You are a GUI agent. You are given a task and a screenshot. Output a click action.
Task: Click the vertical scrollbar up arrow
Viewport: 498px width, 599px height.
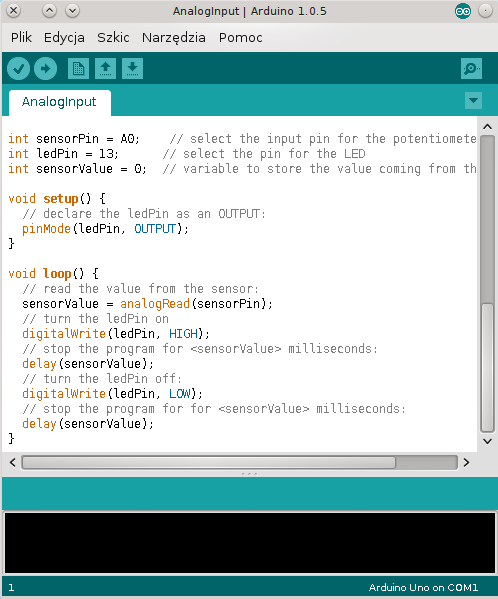(x=487, y=126)
